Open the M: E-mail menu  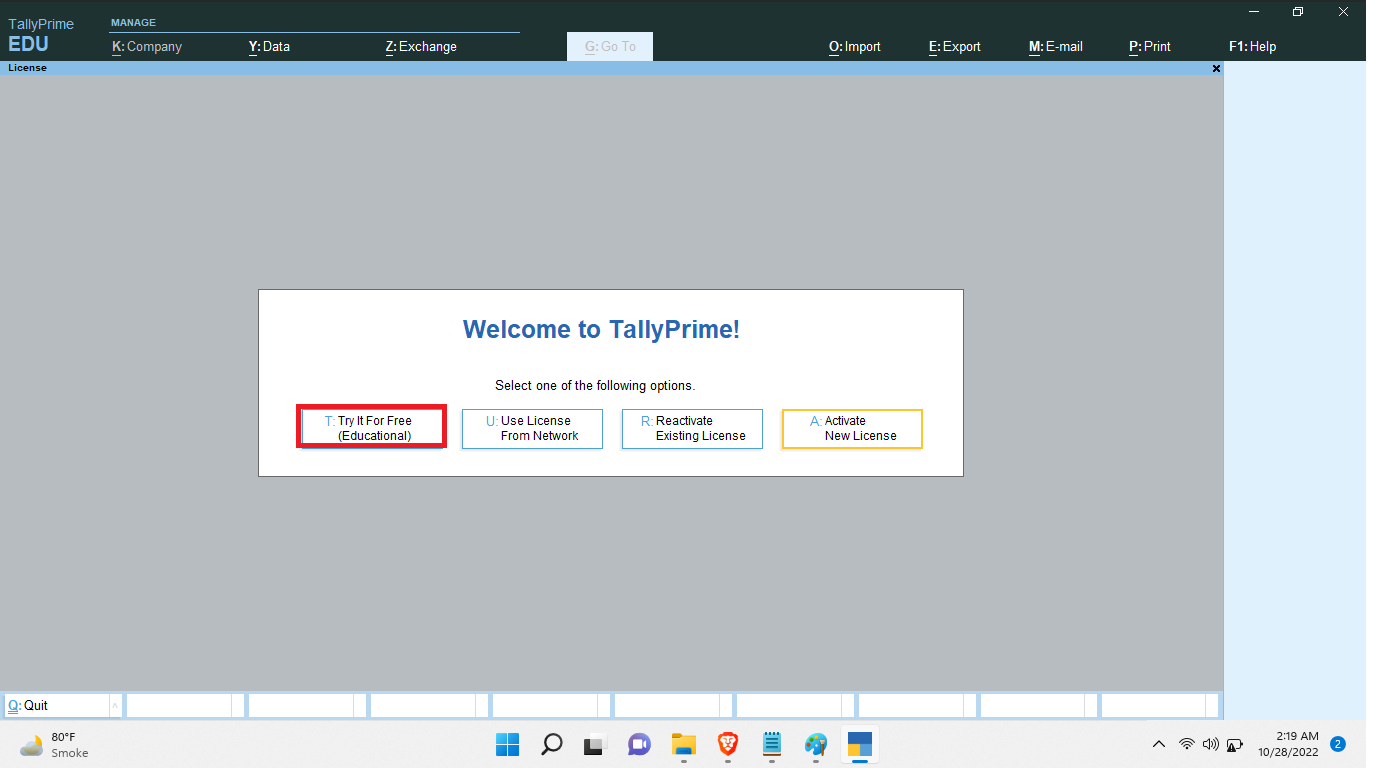click(x=1056, y=46)
